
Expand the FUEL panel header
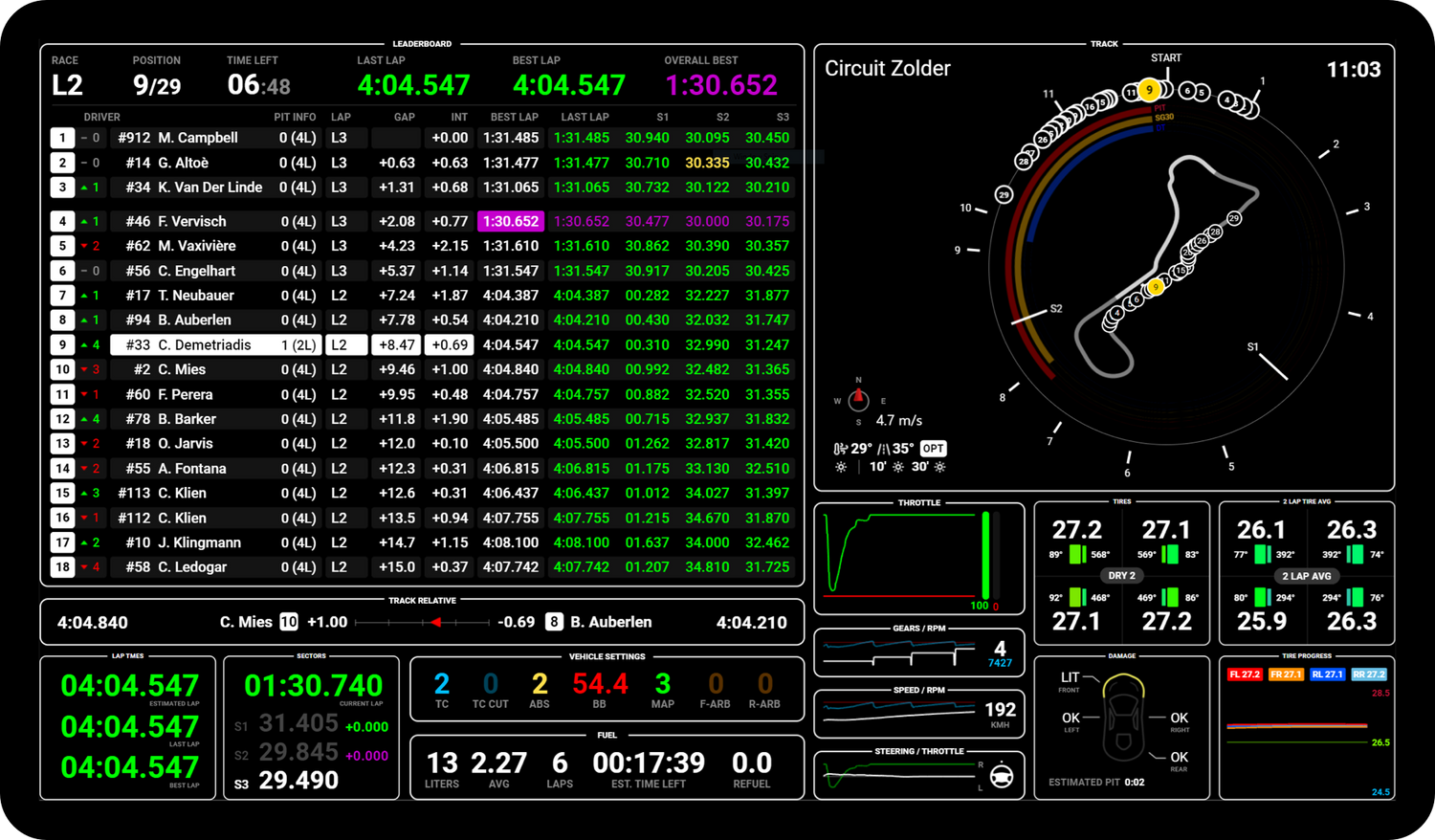607,736
